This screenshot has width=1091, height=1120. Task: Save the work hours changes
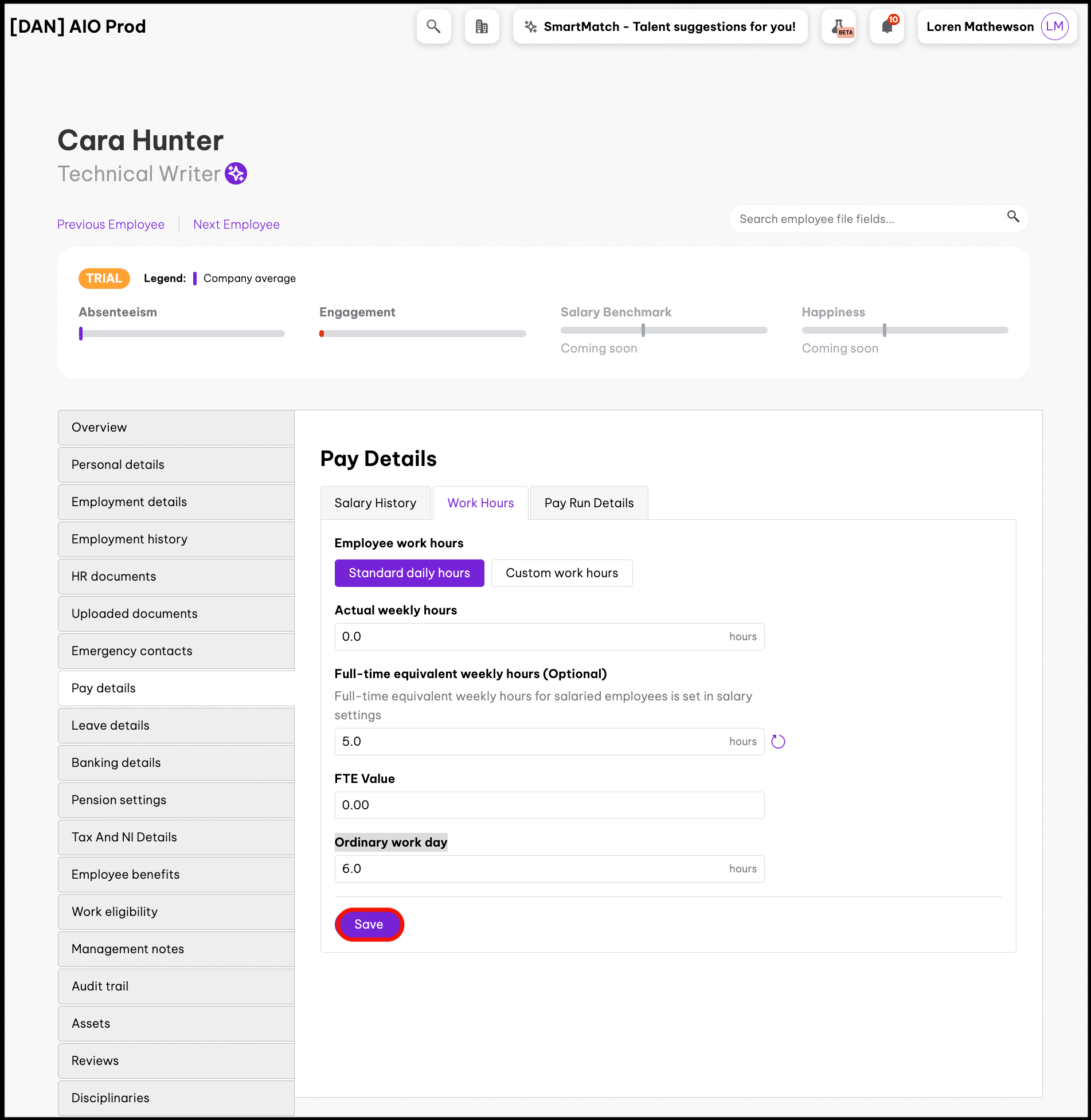click(x=369, y=925)
